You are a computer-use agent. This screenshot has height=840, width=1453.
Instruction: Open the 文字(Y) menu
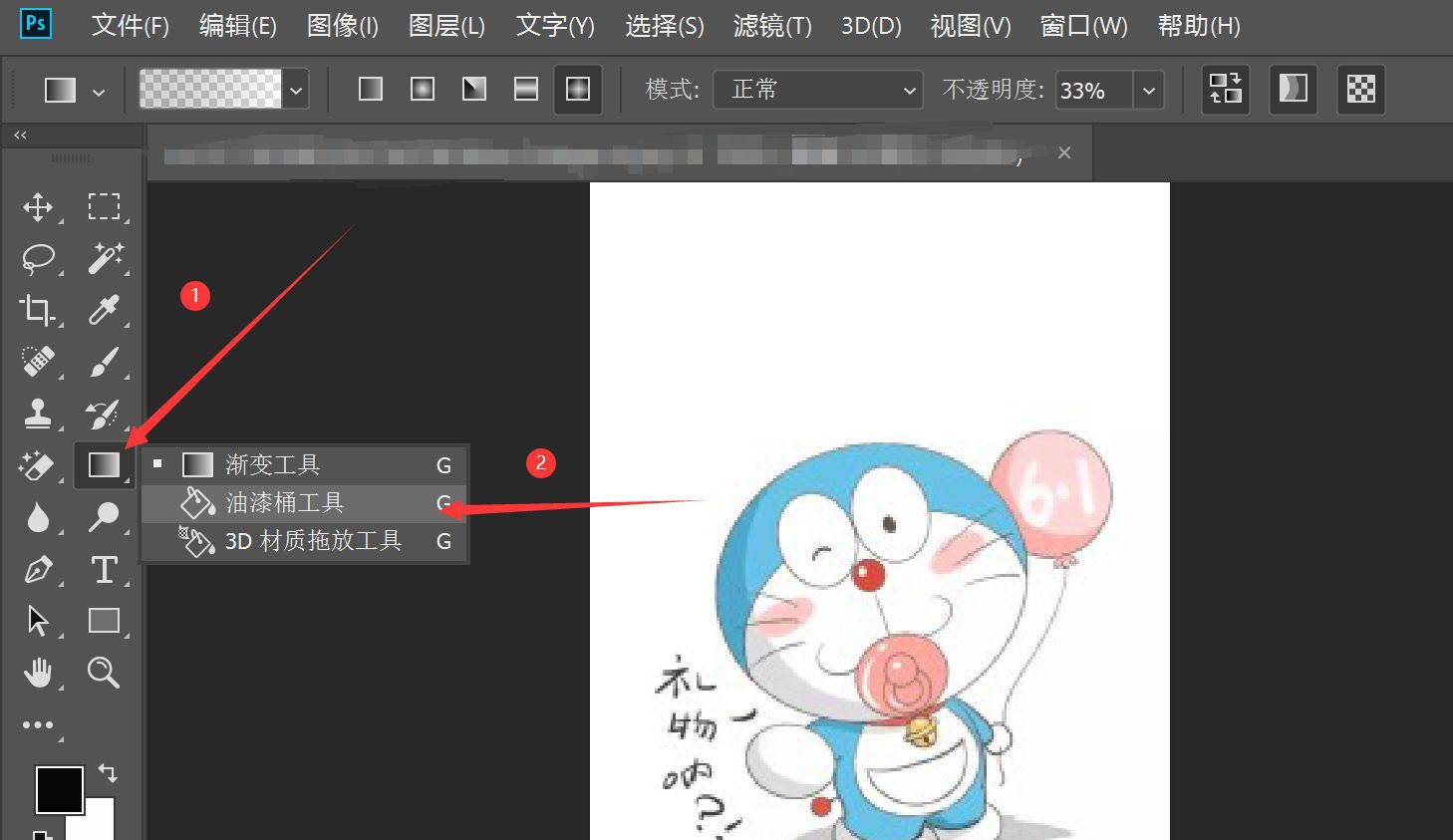point(555,25)
